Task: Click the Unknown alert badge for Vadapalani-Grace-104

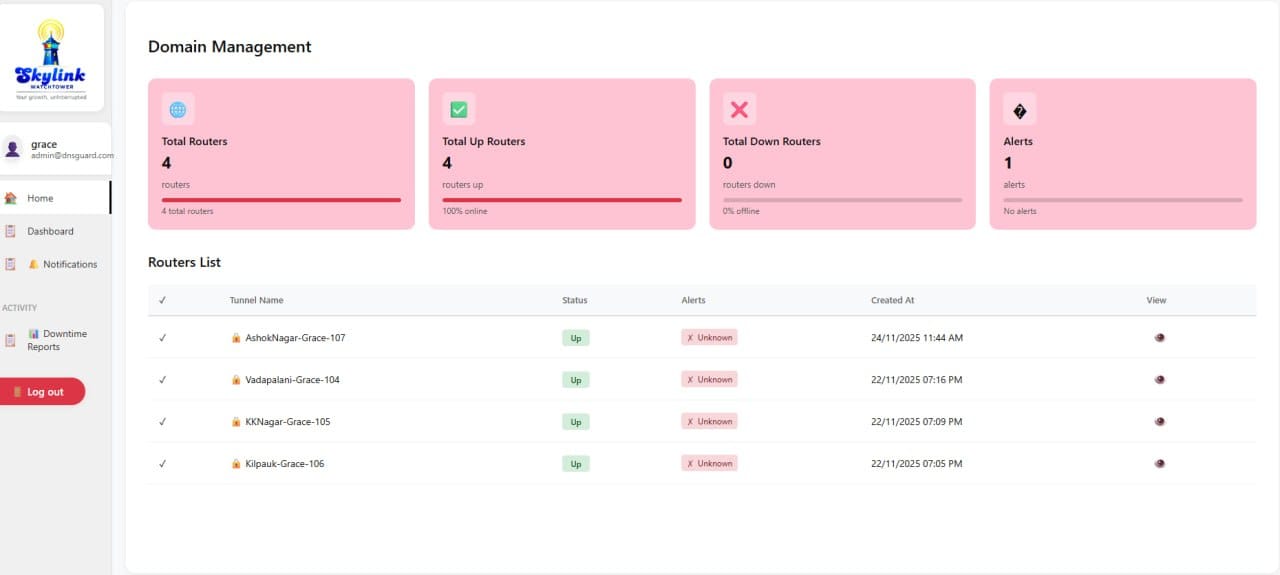Action: [x=709, y=380]
